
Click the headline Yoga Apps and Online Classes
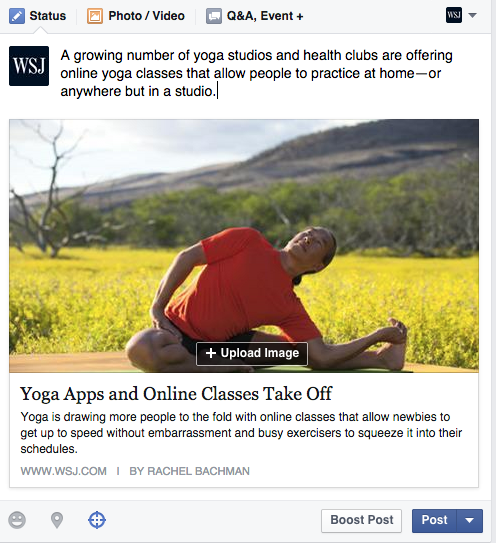(176, 394)
